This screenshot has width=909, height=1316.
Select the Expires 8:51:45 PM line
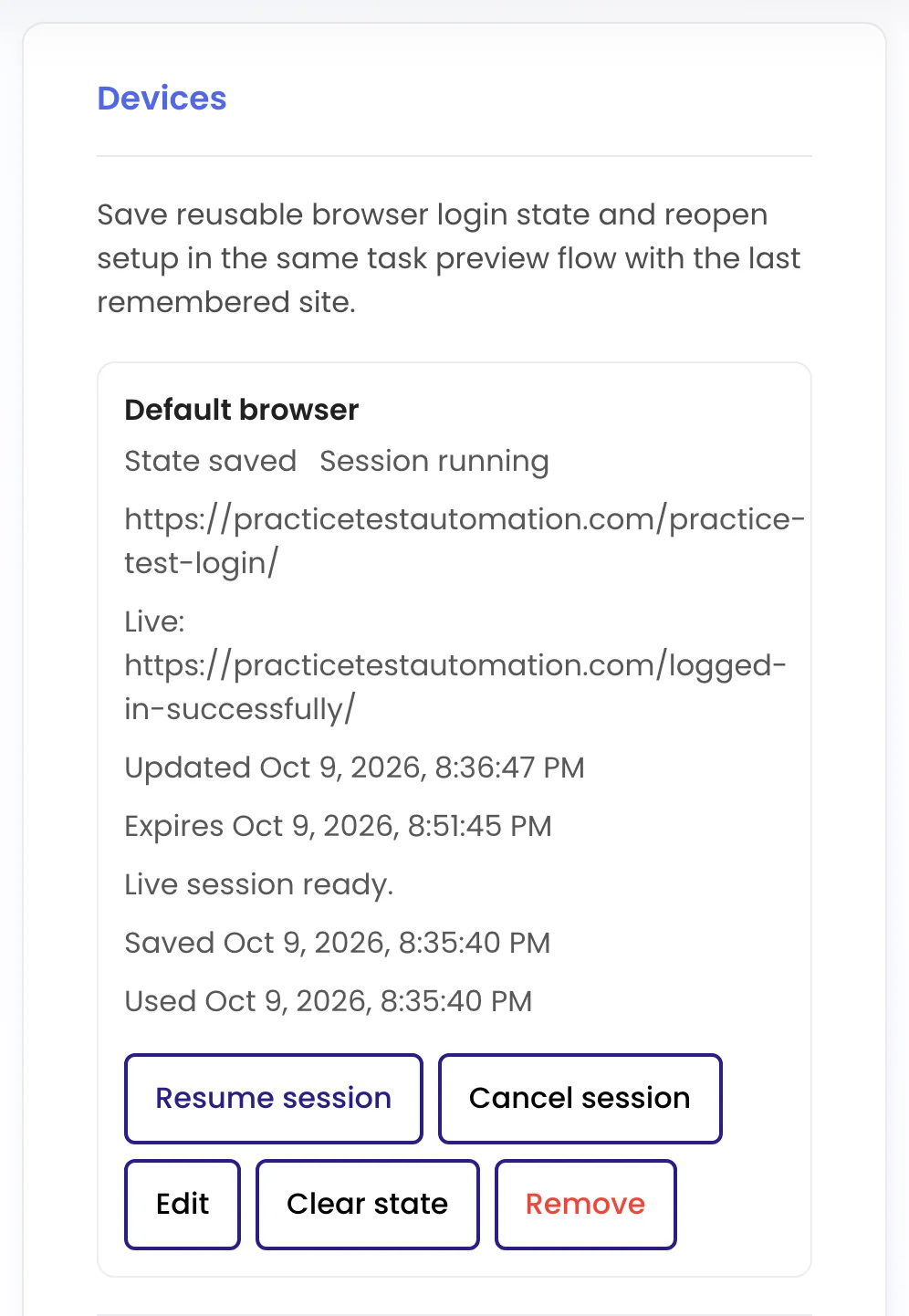339,826
